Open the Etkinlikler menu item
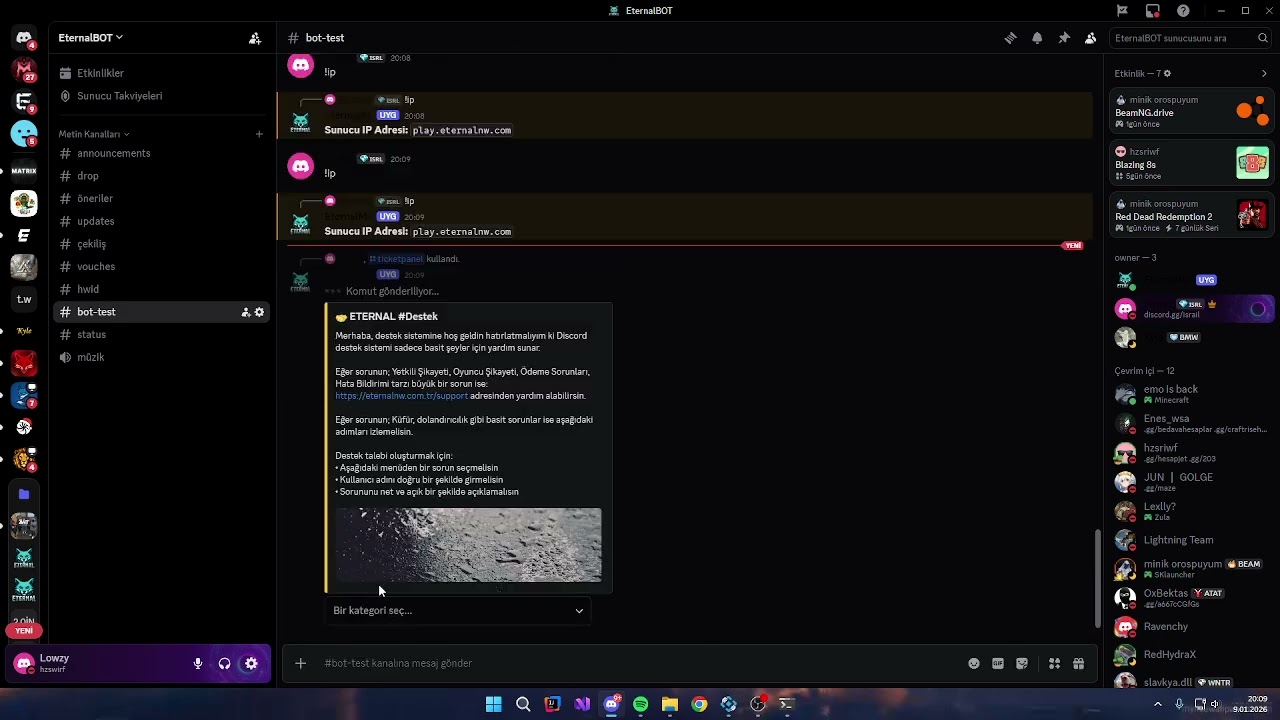Viewport: 1280px width, 720px height. (163, 73)
